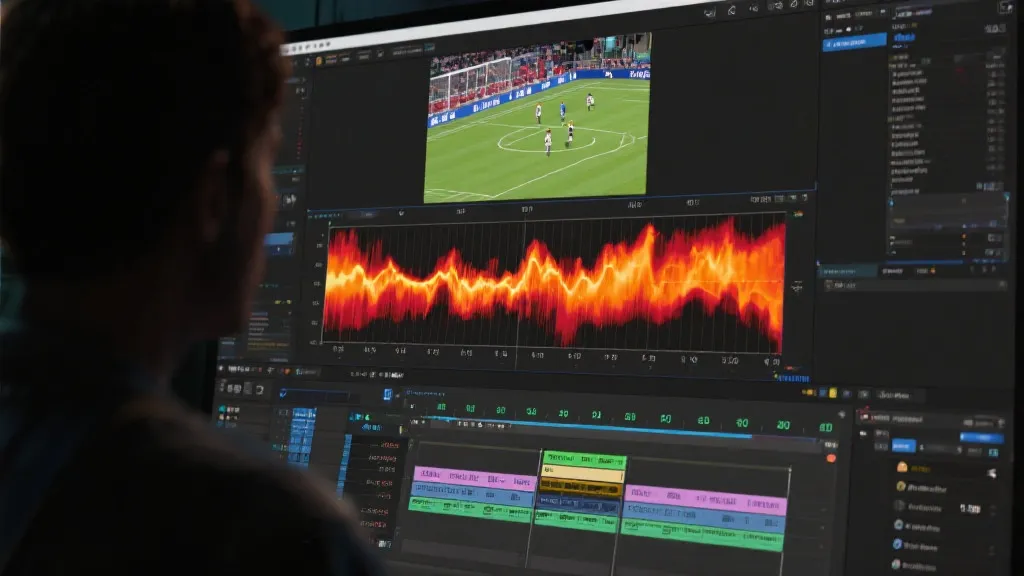Click the orange effect icon in the lower-right list
The height and width of the screenshot is (576, 1024).
click(902, 467)
